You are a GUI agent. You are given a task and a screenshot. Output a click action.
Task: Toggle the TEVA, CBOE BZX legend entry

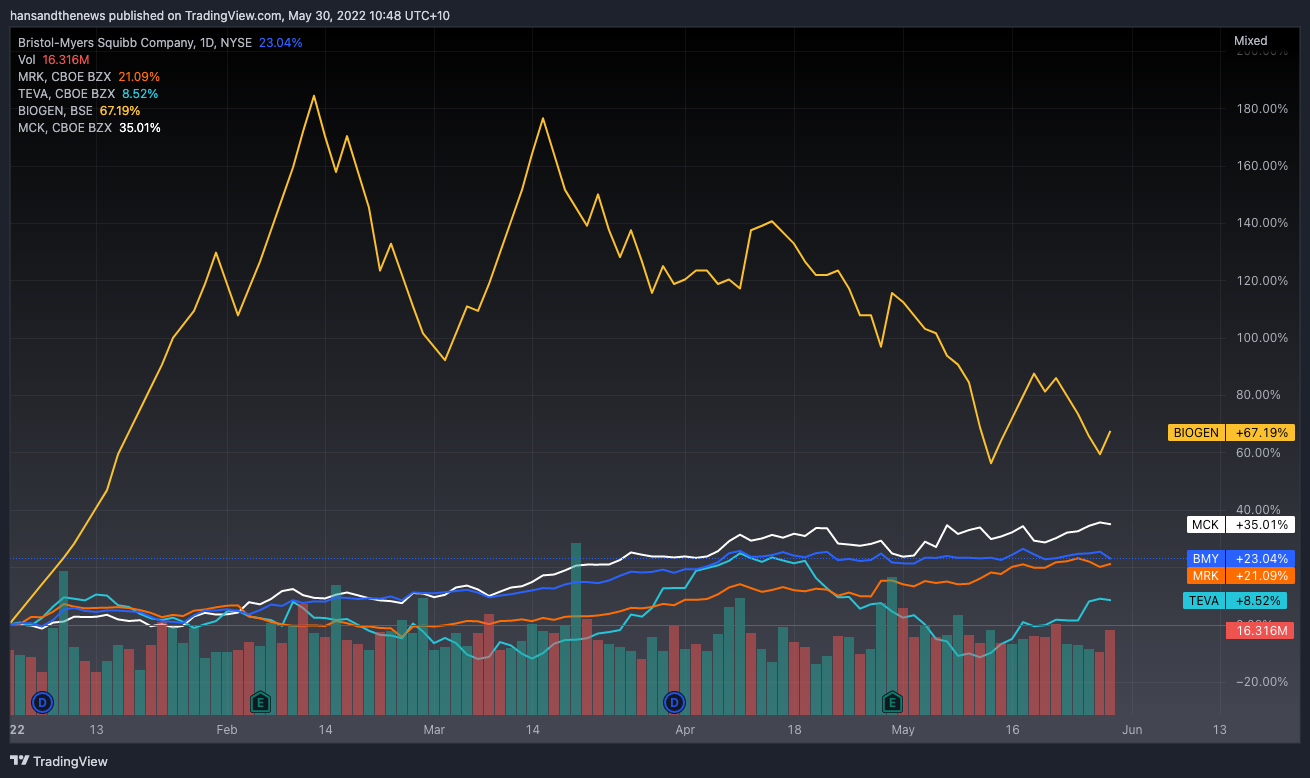tap(66, 94)
